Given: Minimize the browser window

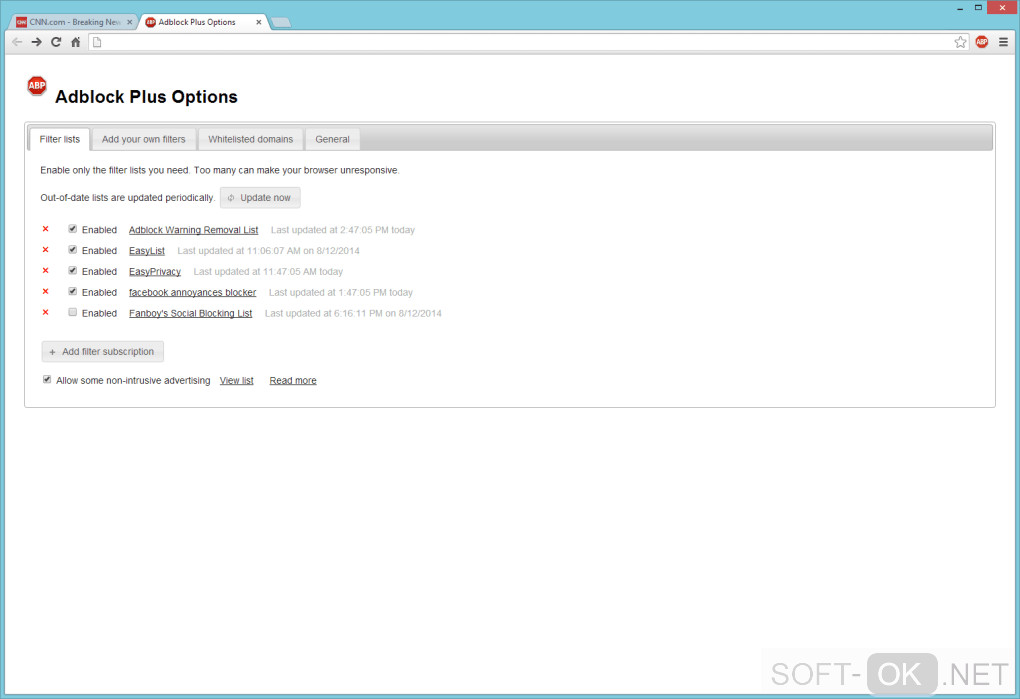Looking at the screenshot, I should pos(960,8).
